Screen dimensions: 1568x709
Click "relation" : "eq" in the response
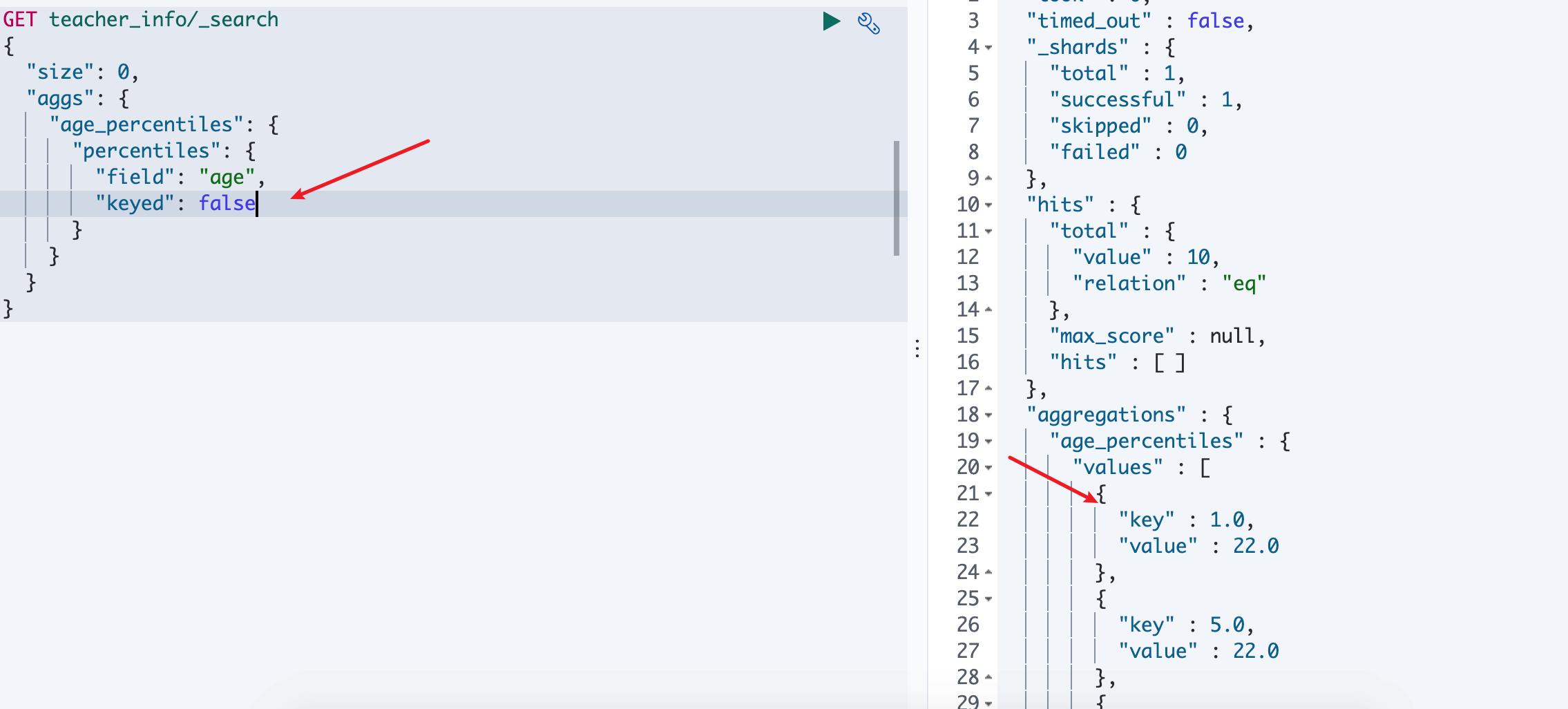[x=1169, y=283]
